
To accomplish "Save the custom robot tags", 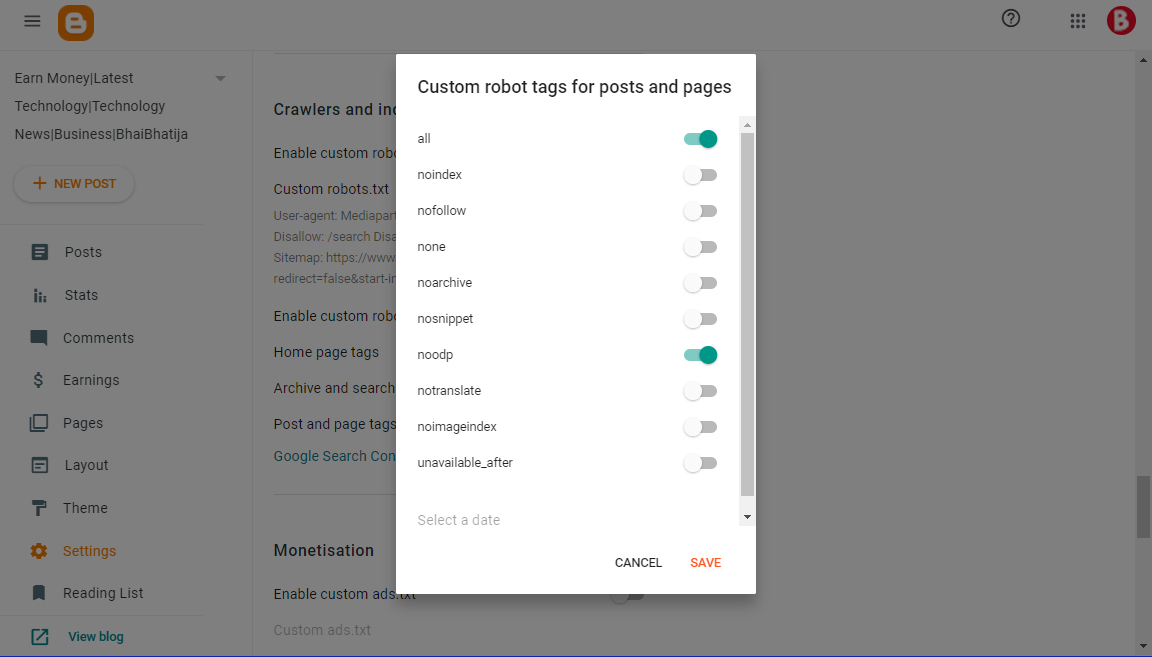I will tap(705, 563).
